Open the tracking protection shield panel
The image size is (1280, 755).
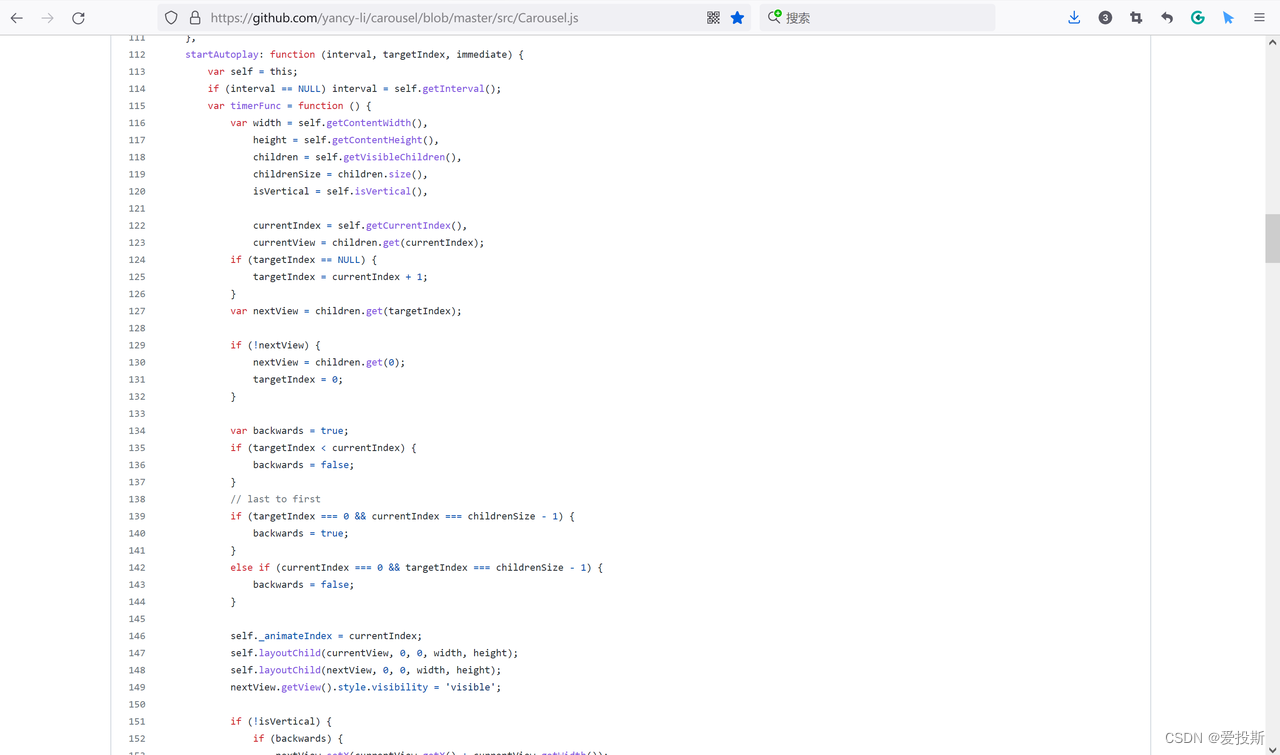(172, 18)
